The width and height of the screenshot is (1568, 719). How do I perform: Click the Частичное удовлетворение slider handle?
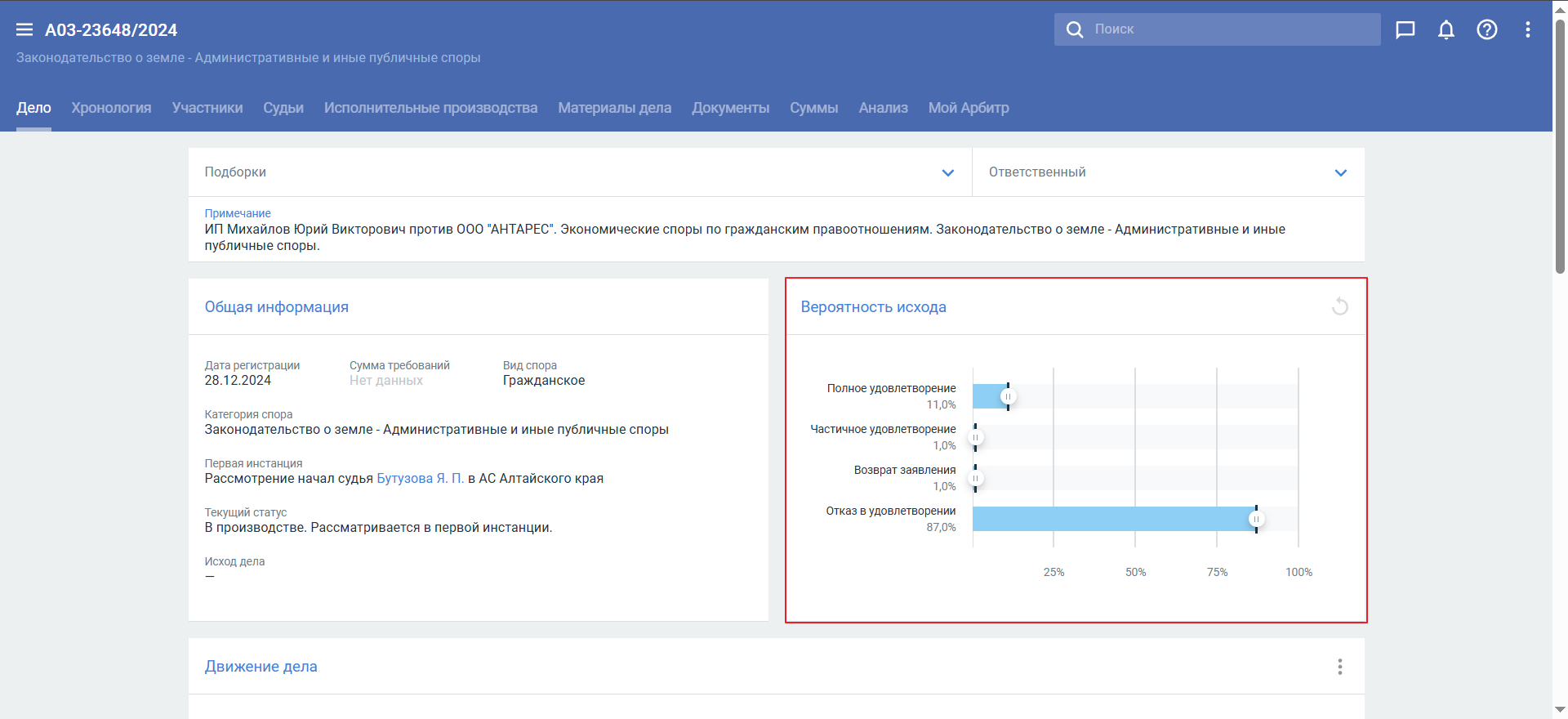[x=975, y=438]
